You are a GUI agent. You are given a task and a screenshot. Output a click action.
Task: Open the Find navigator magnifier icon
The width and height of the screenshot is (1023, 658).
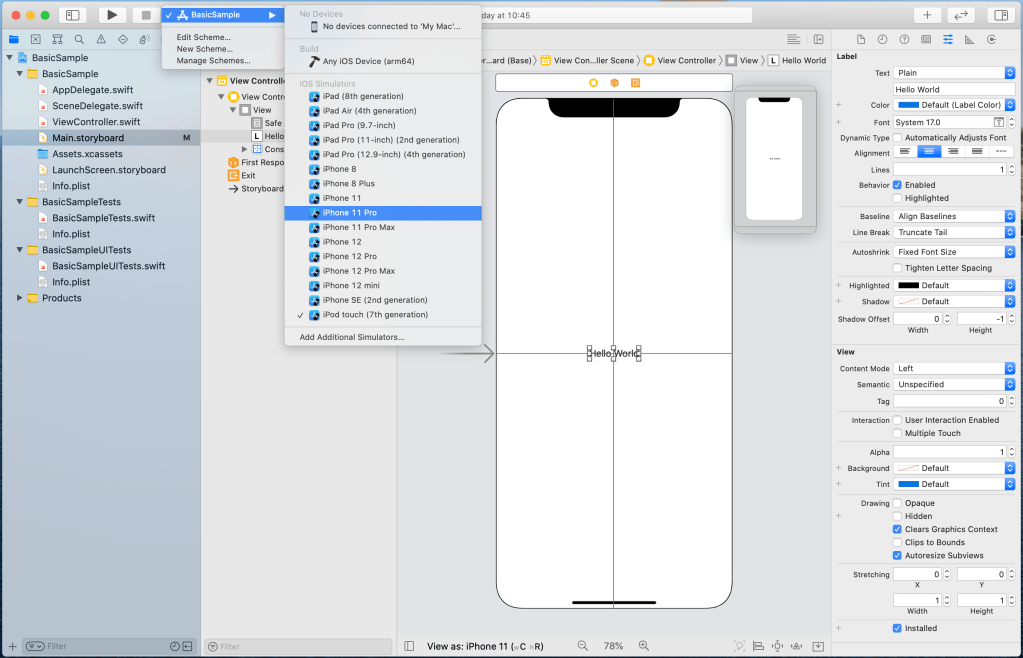[79, 39]
